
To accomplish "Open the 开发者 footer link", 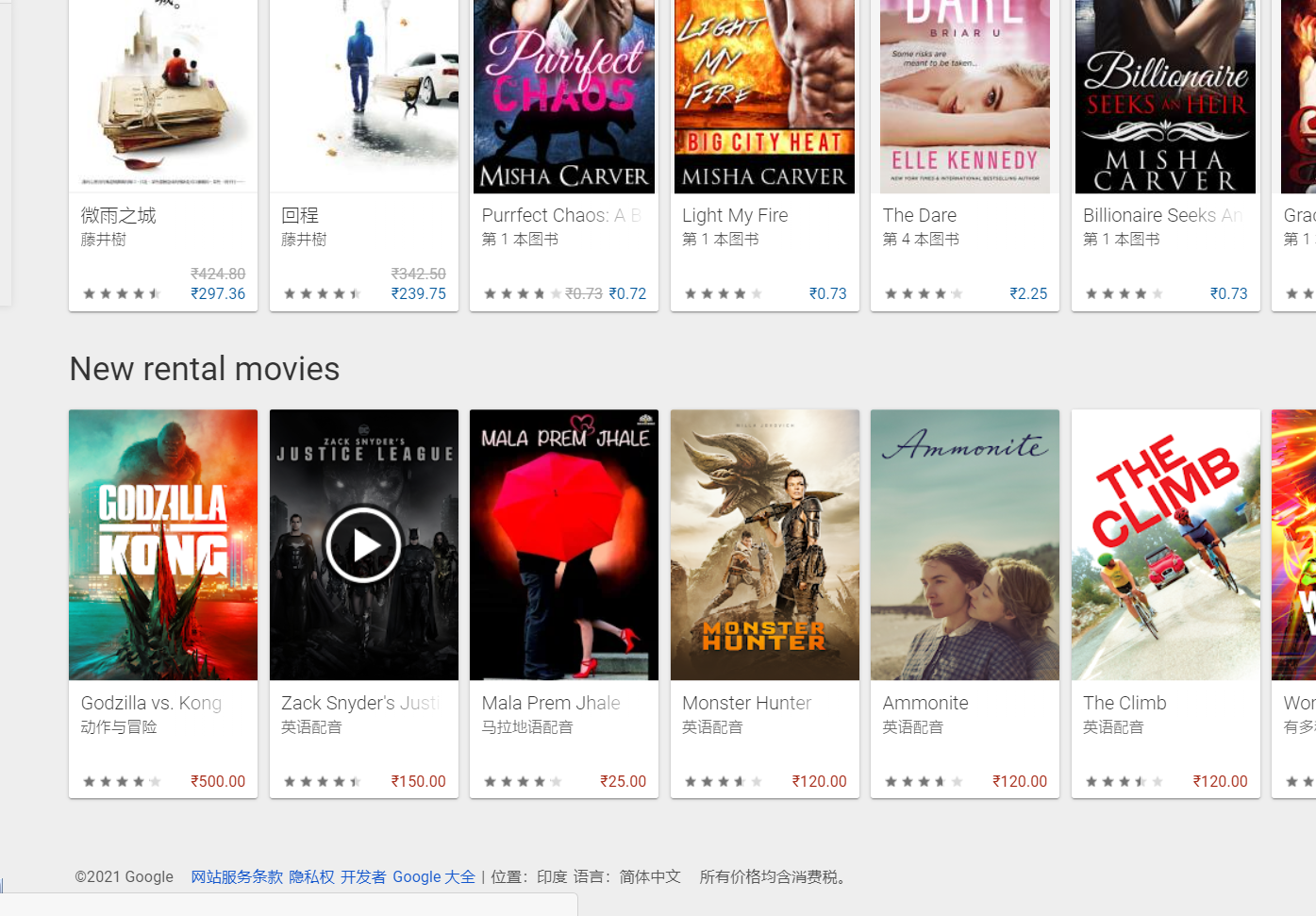I will pos(363,876).
